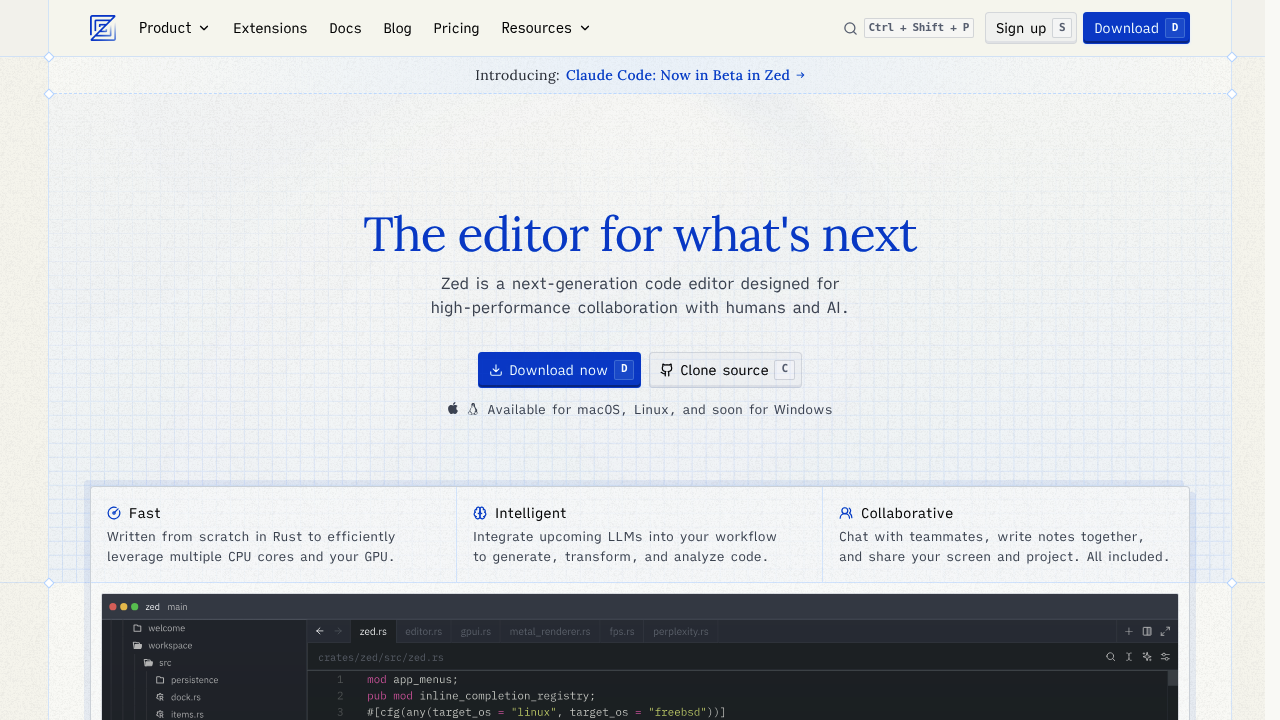Click the plus icon in editor tab bar
This screenshot has height=720, width=1280.
point(1129,631)
